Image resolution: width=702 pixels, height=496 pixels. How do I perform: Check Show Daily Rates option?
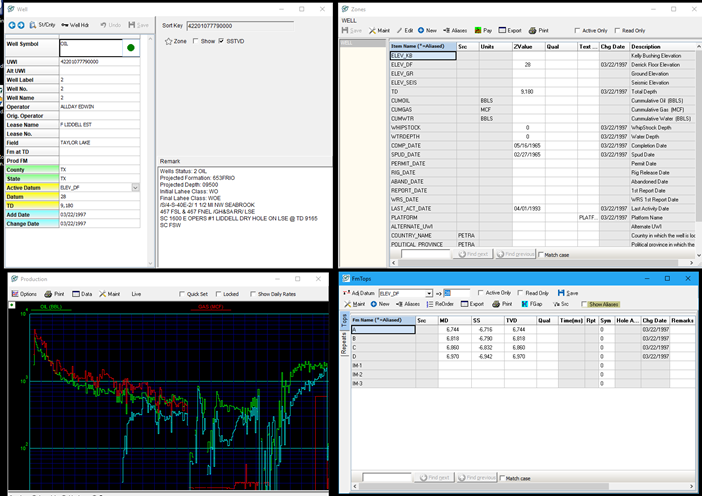253,294
